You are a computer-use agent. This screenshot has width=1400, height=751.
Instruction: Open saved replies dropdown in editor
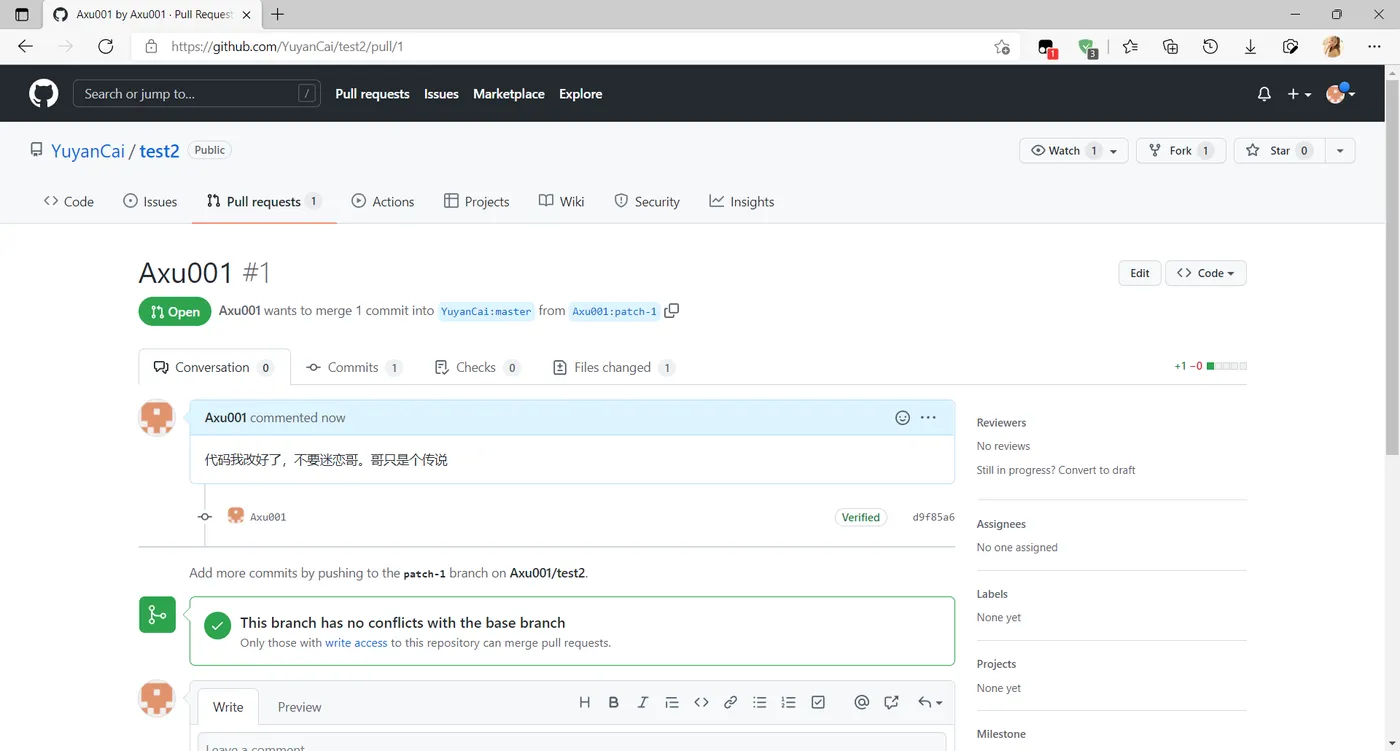930,703
